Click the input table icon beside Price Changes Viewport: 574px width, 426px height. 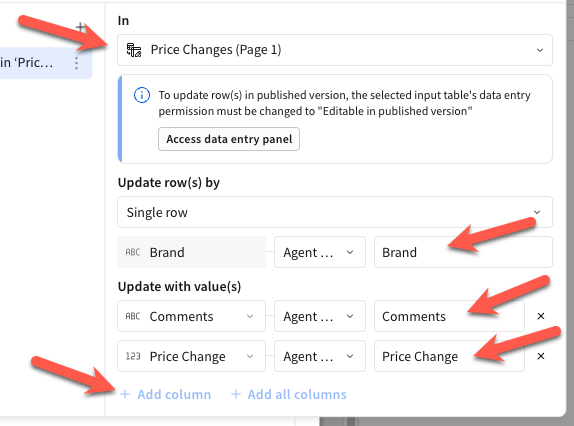click(134, 50)
